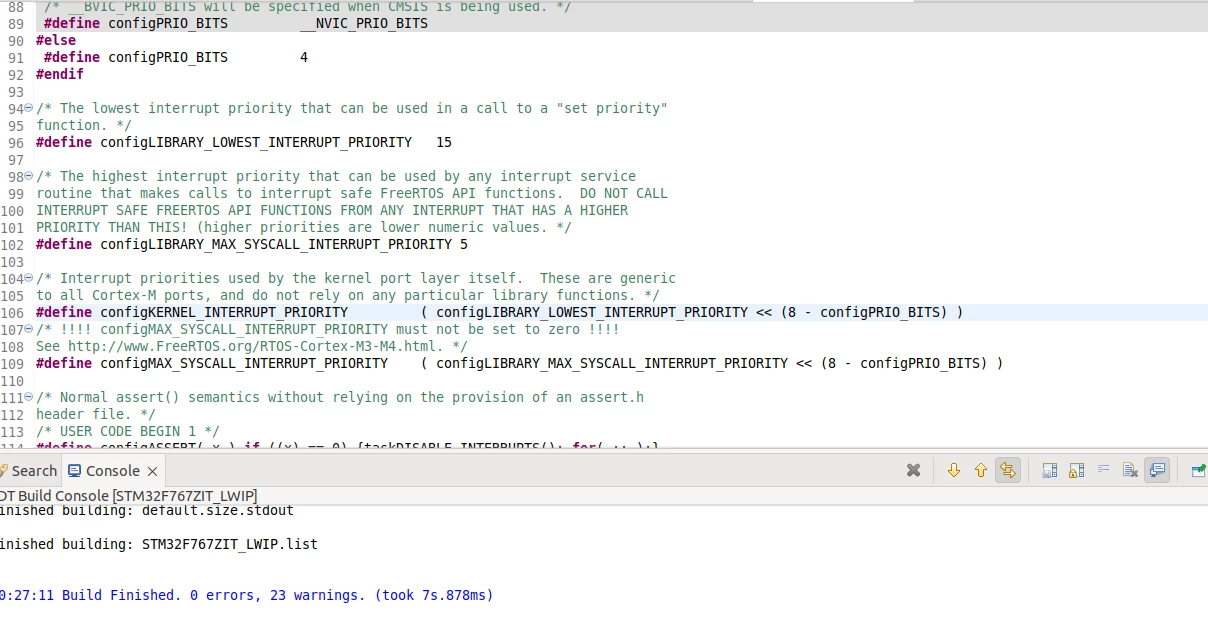1208x636 pixels.
Task: Close the Console tab
Action: (x=152, y=471)
